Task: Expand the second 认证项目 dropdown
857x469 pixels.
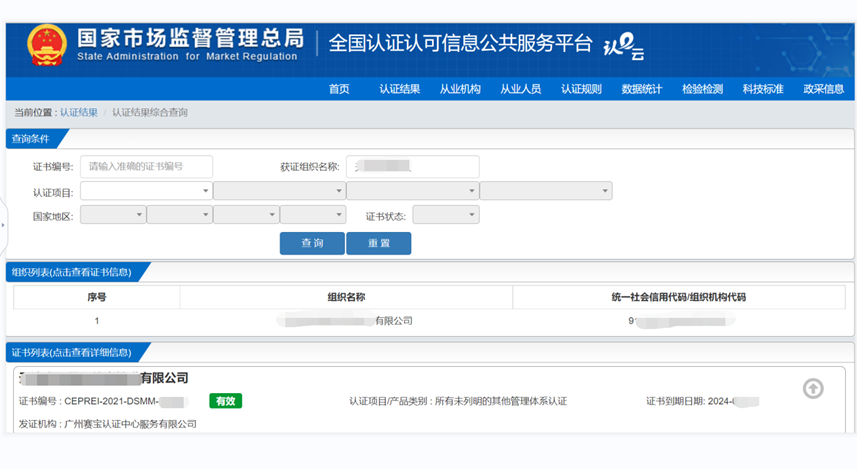Action: 279,191
